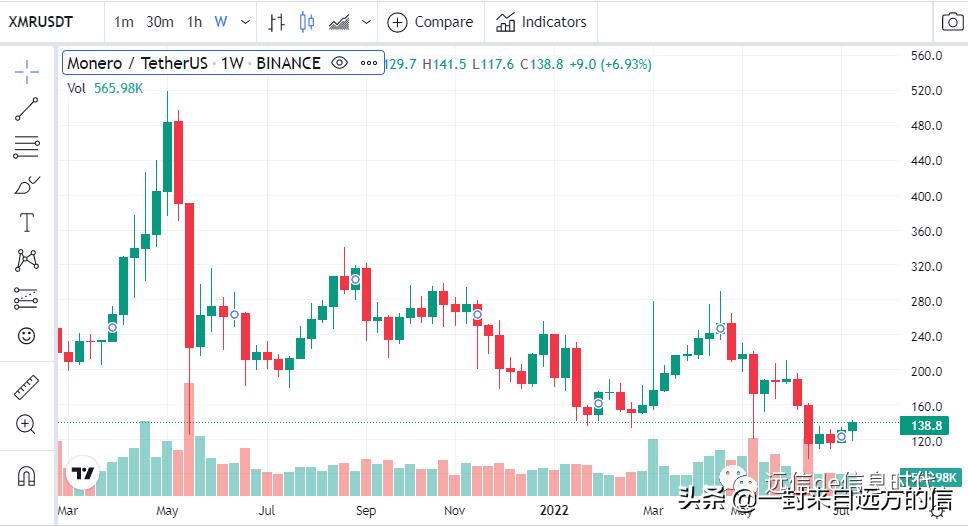Select the text annotation tool
This screenshot has height=526, width=968.
click(27, 222)
